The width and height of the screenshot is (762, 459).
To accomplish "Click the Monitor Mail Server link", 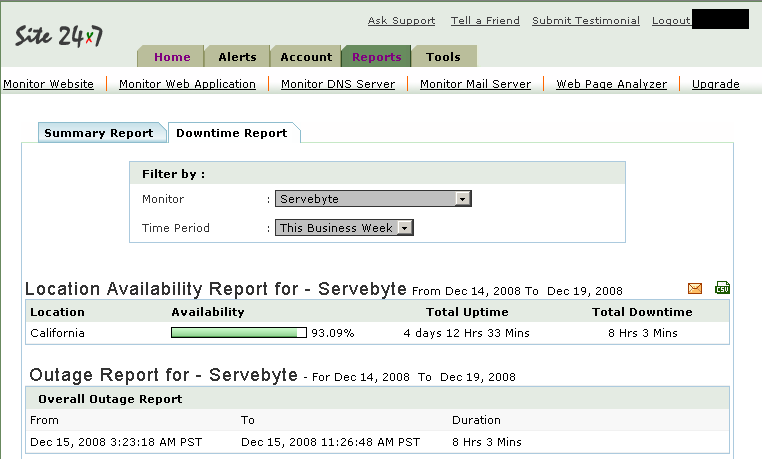I will pyautogui.click(x=475, y=84).
